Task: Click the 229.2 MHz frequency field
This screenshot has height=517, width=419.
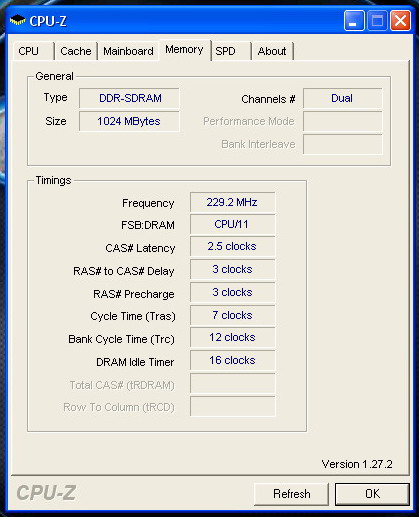Action: pyautogui.click(x=233, y=202)
